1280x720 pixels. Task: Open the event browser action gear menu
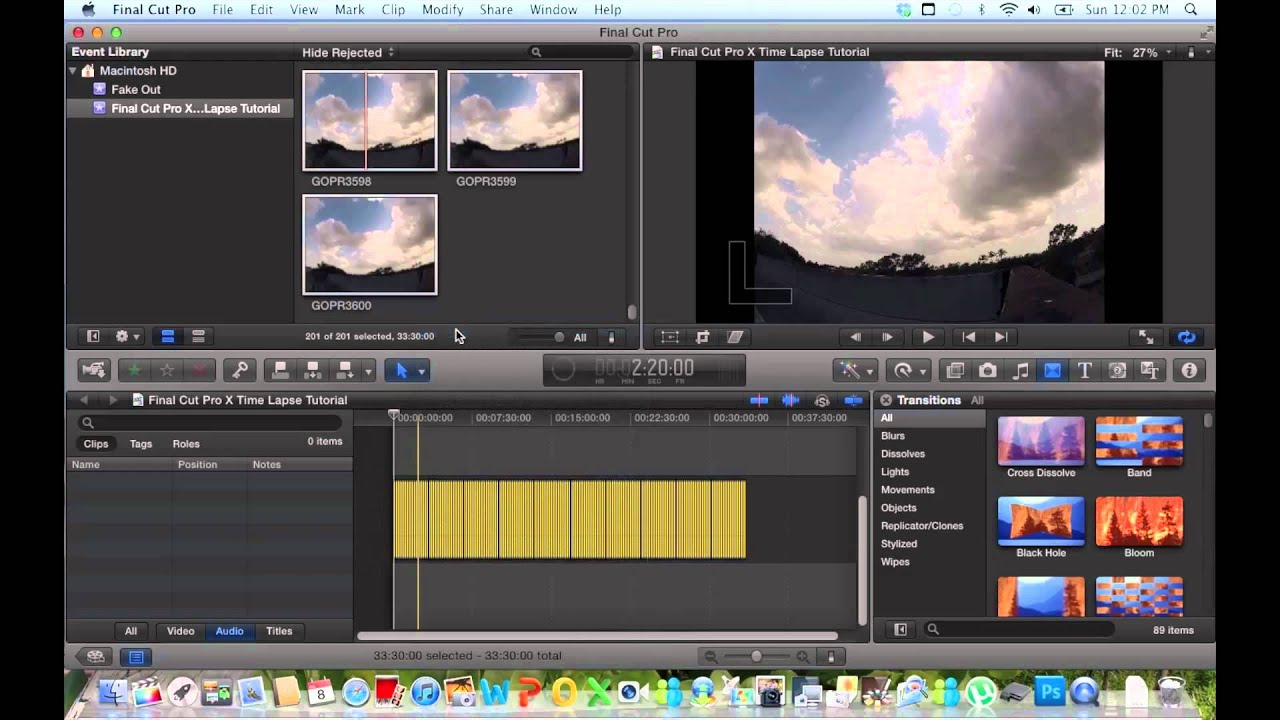pyautogui.click(x=127, y=337)
